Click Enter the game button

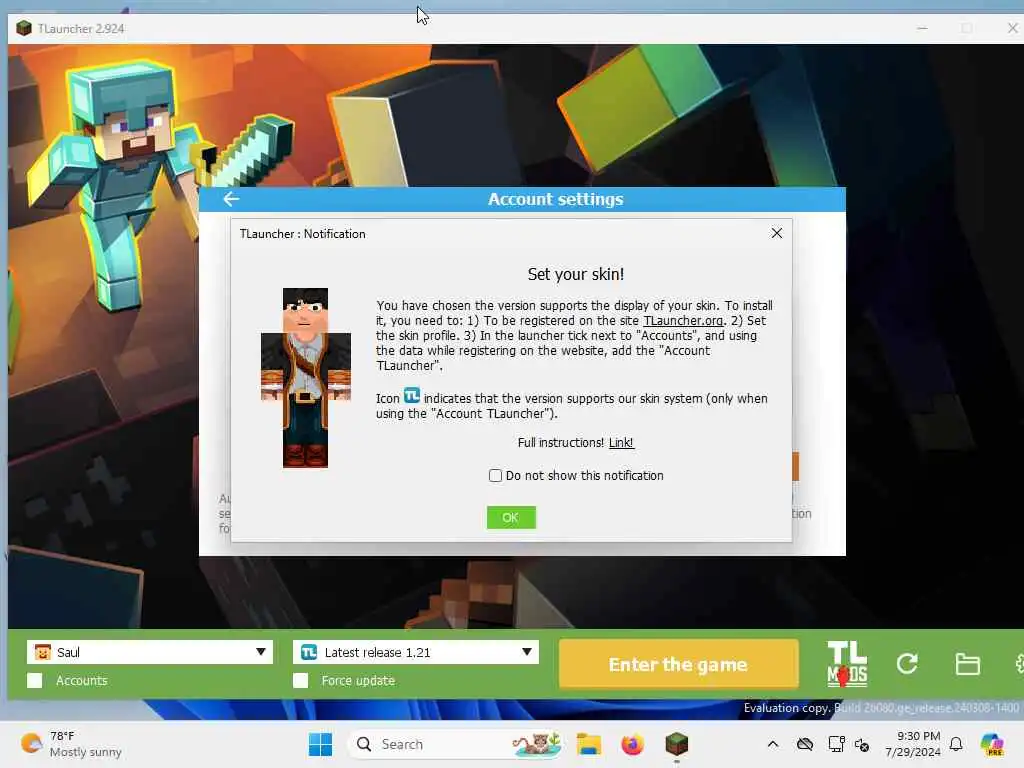(678, 664)
